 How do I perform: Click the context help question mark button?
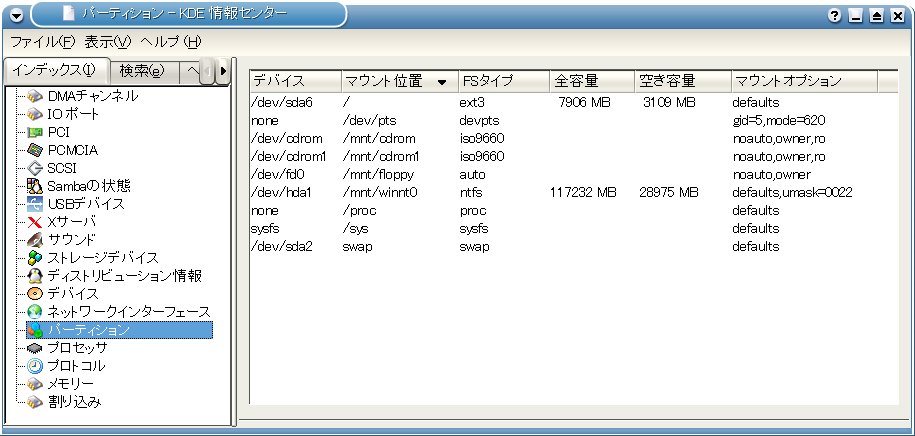click(x=835, y=16)
